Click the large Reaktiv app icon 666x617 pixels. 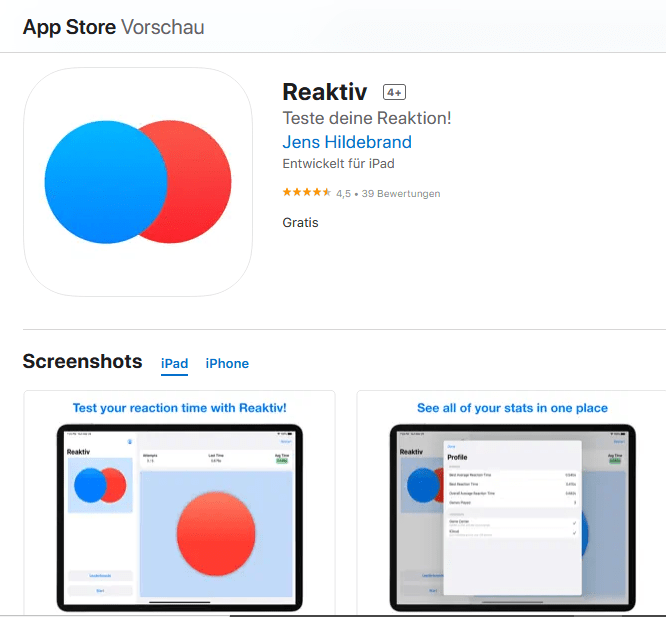coord(138,182)
